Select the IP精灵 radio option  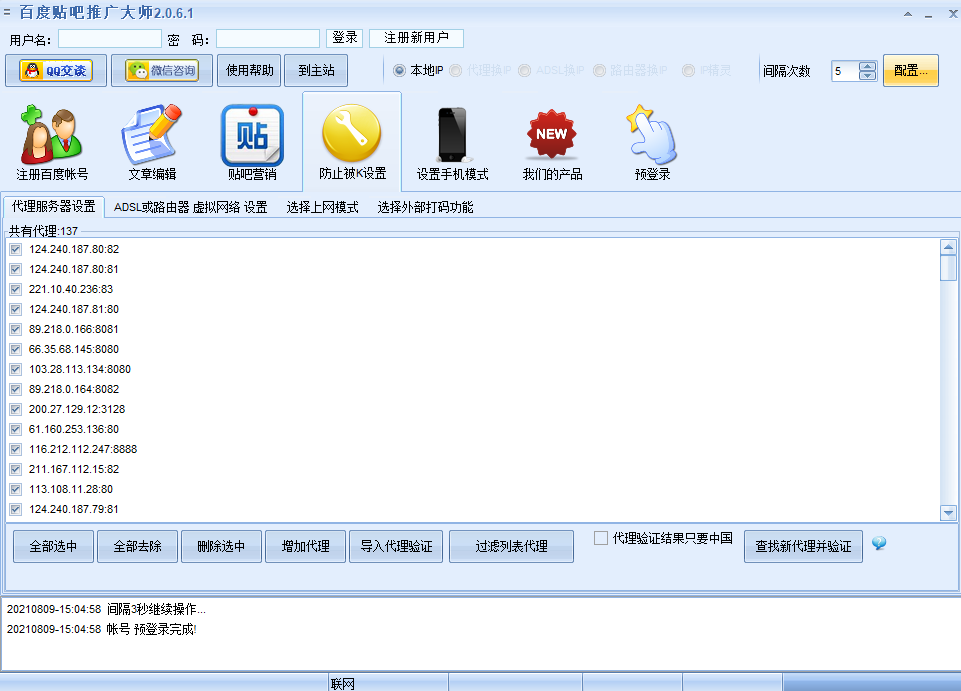point(689,71)
